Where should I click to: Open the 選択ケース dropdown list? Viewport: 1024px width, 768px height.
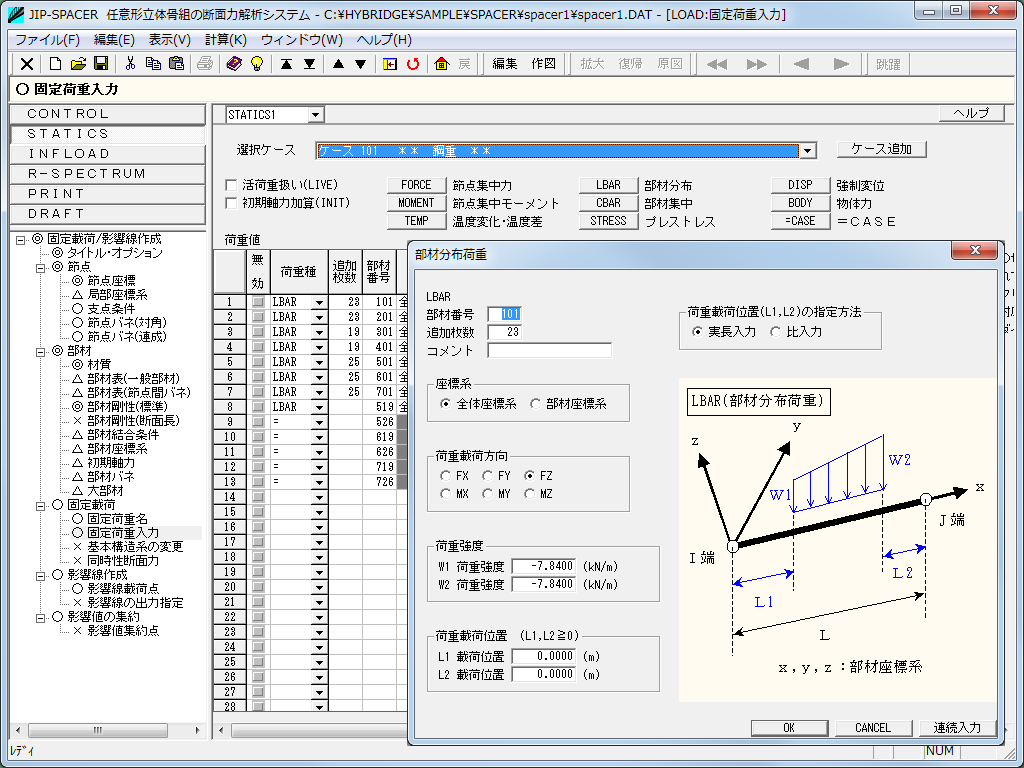808,151
